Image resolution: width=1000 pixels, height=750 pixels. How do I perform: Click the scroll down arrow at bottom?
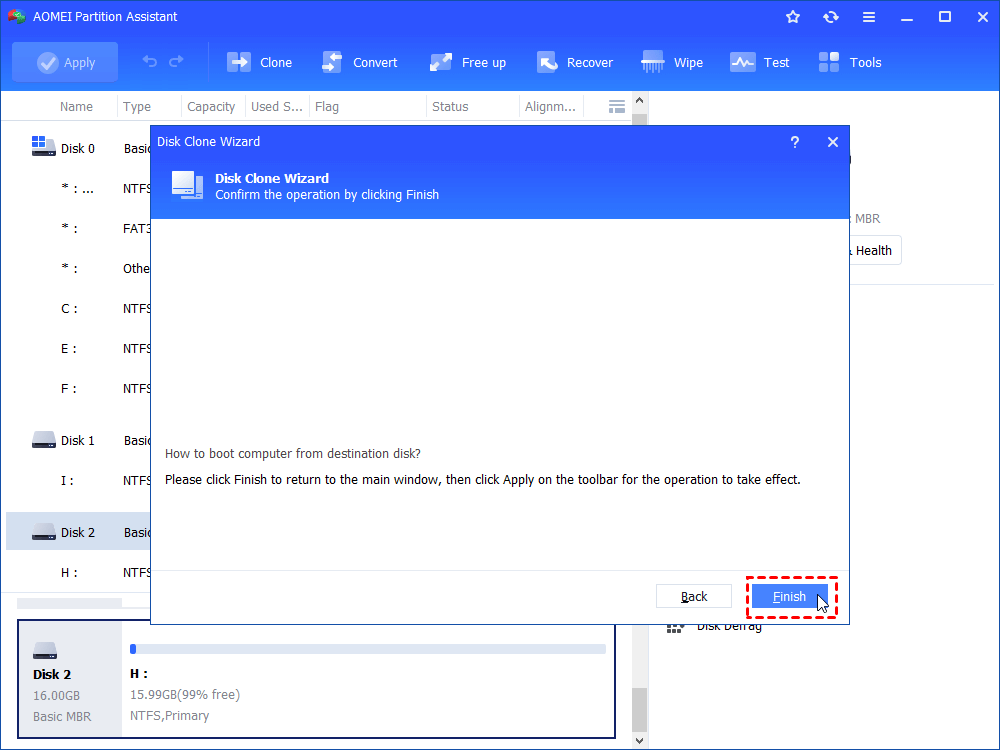pos(640,741)
